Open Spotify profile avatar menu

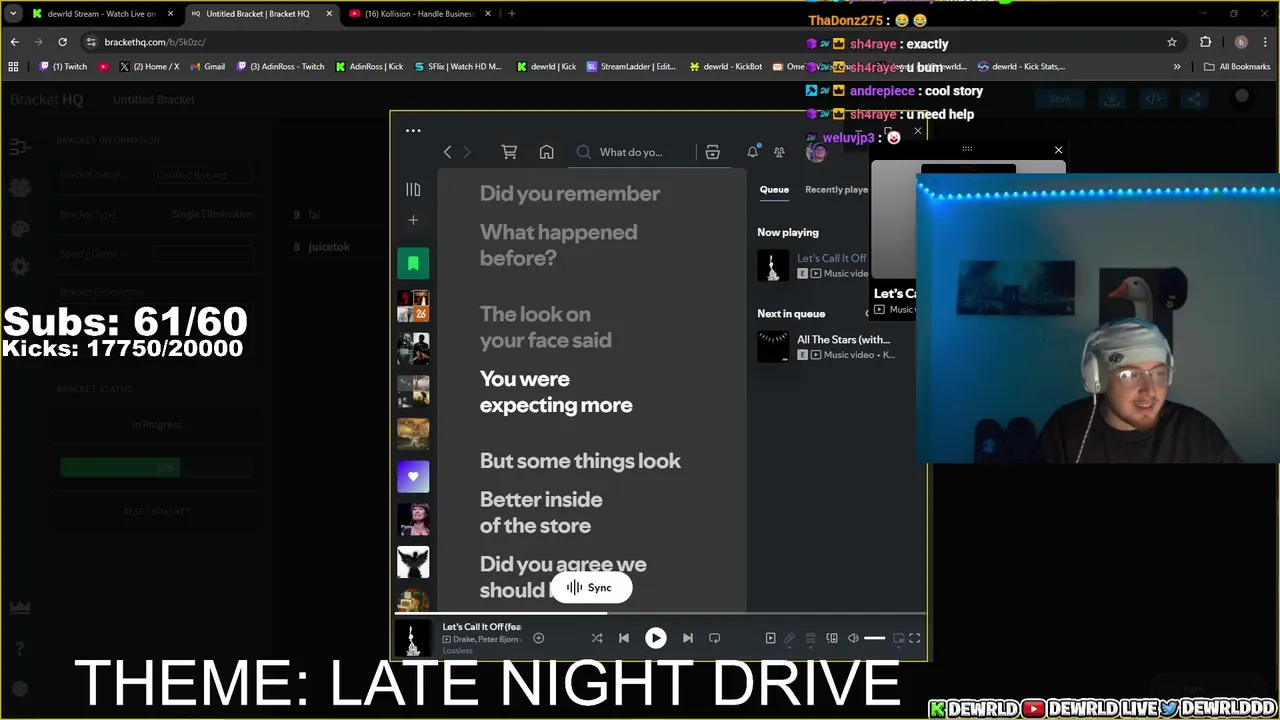pyautogui.click(x=815, y=152)
